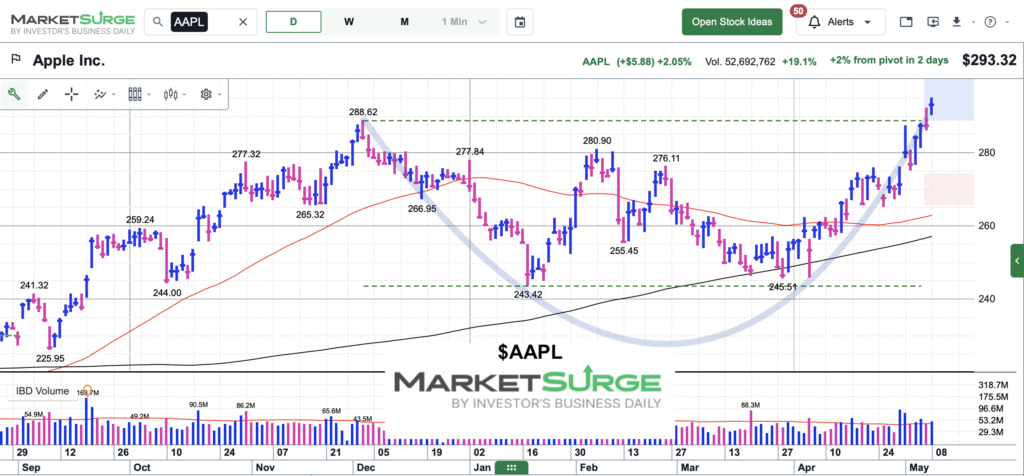This screenshot has width=1024, height=476.
Task: Switch to the D daily timeframe
Action: point(293,22)
